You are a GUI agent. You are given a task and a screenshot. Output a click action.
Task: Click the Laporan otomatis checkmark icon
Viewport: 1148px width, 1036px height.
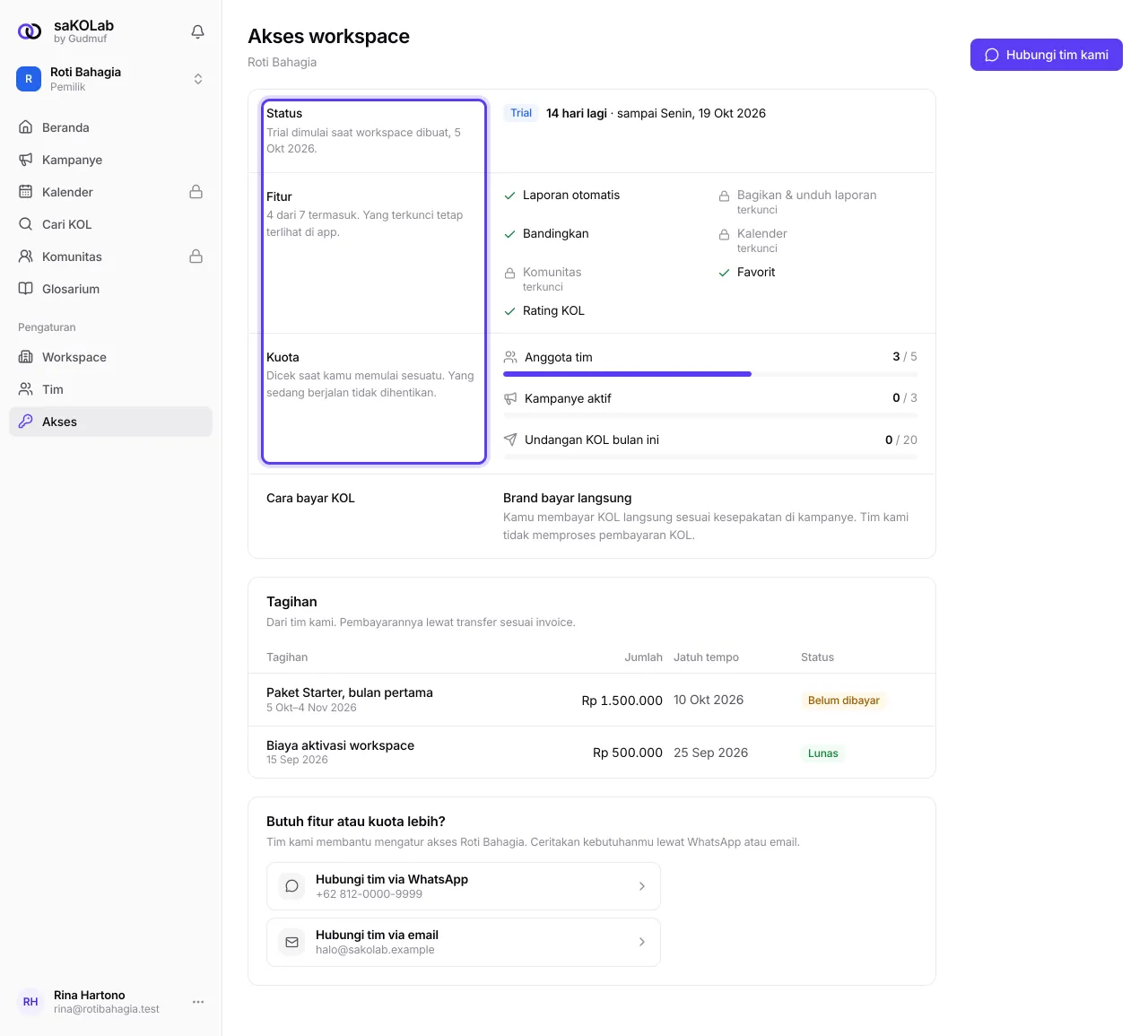click(509, 196)
